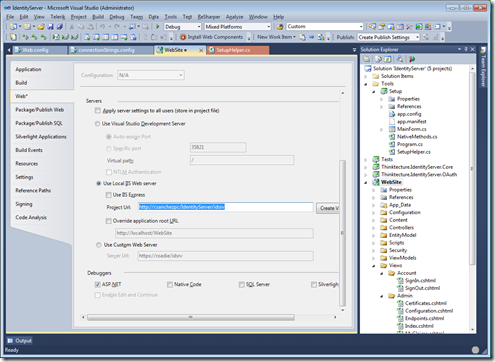495x362 pixels.
Task: Select the Use Local IIS Web server option
Action: tap(98, 183)
